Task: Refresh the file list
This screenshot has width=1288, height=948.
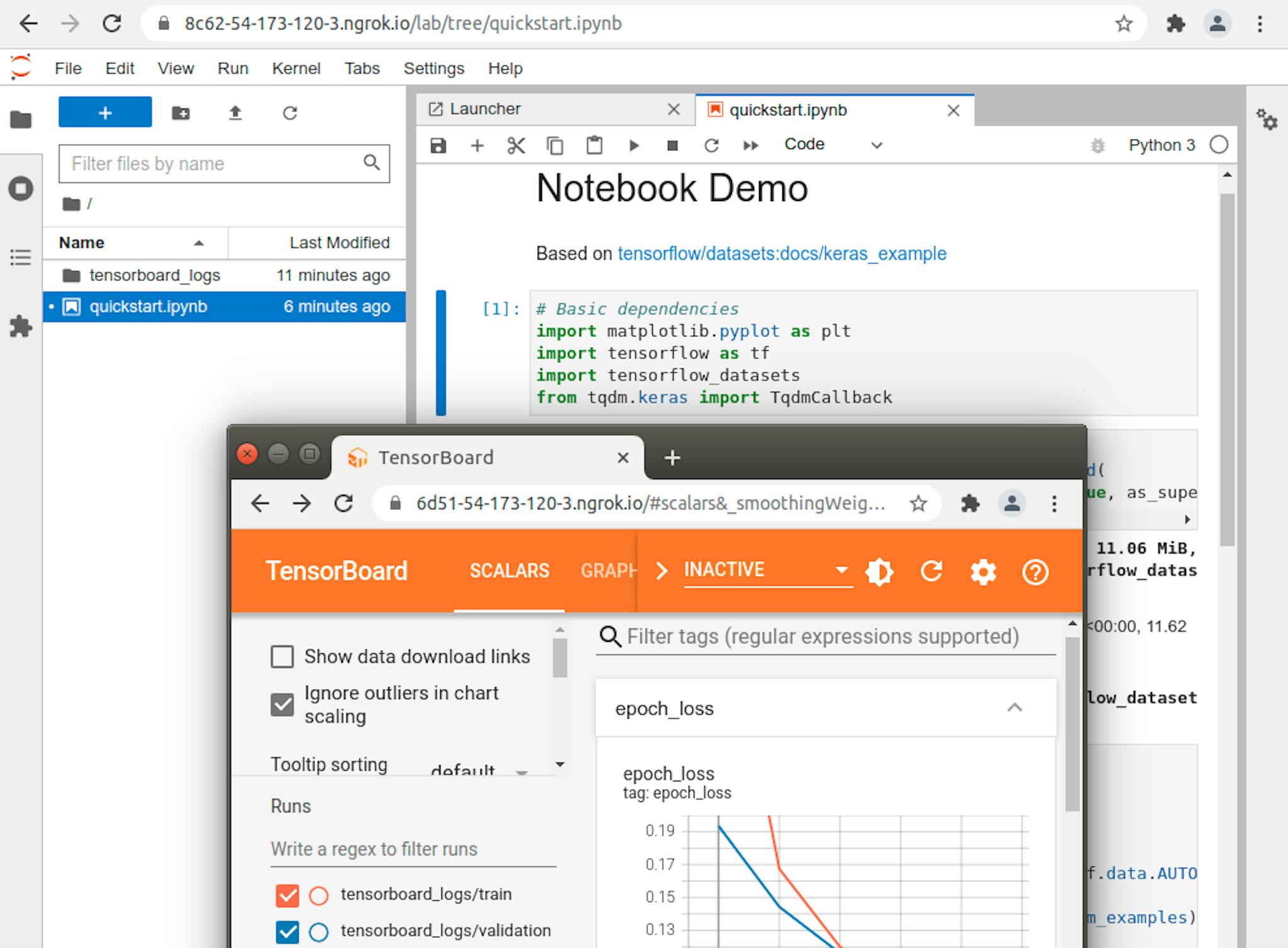Action: [x=290, y=113]
